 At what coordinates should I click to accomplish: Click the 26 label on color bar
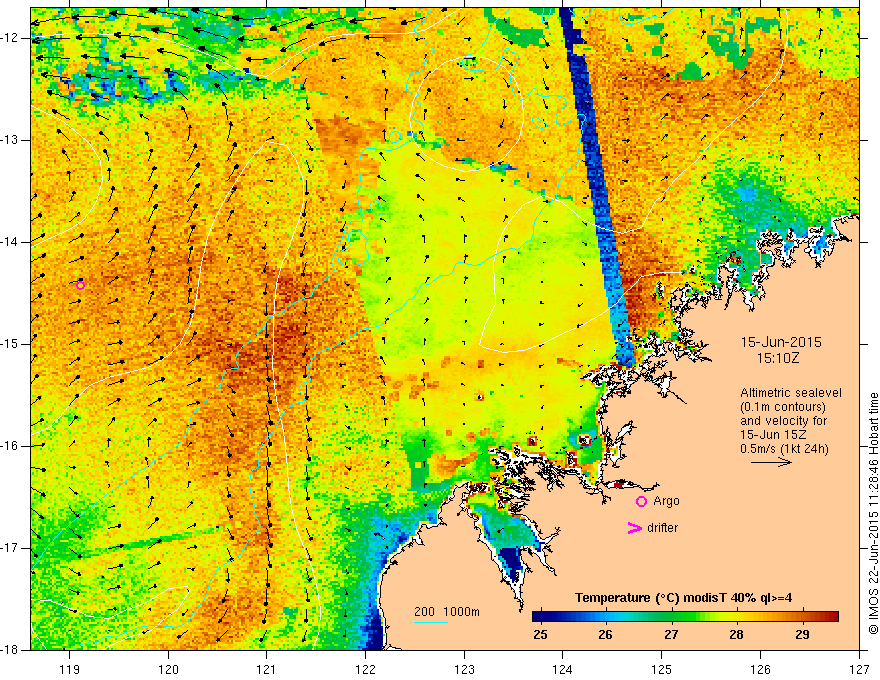[x=605, y=635]
